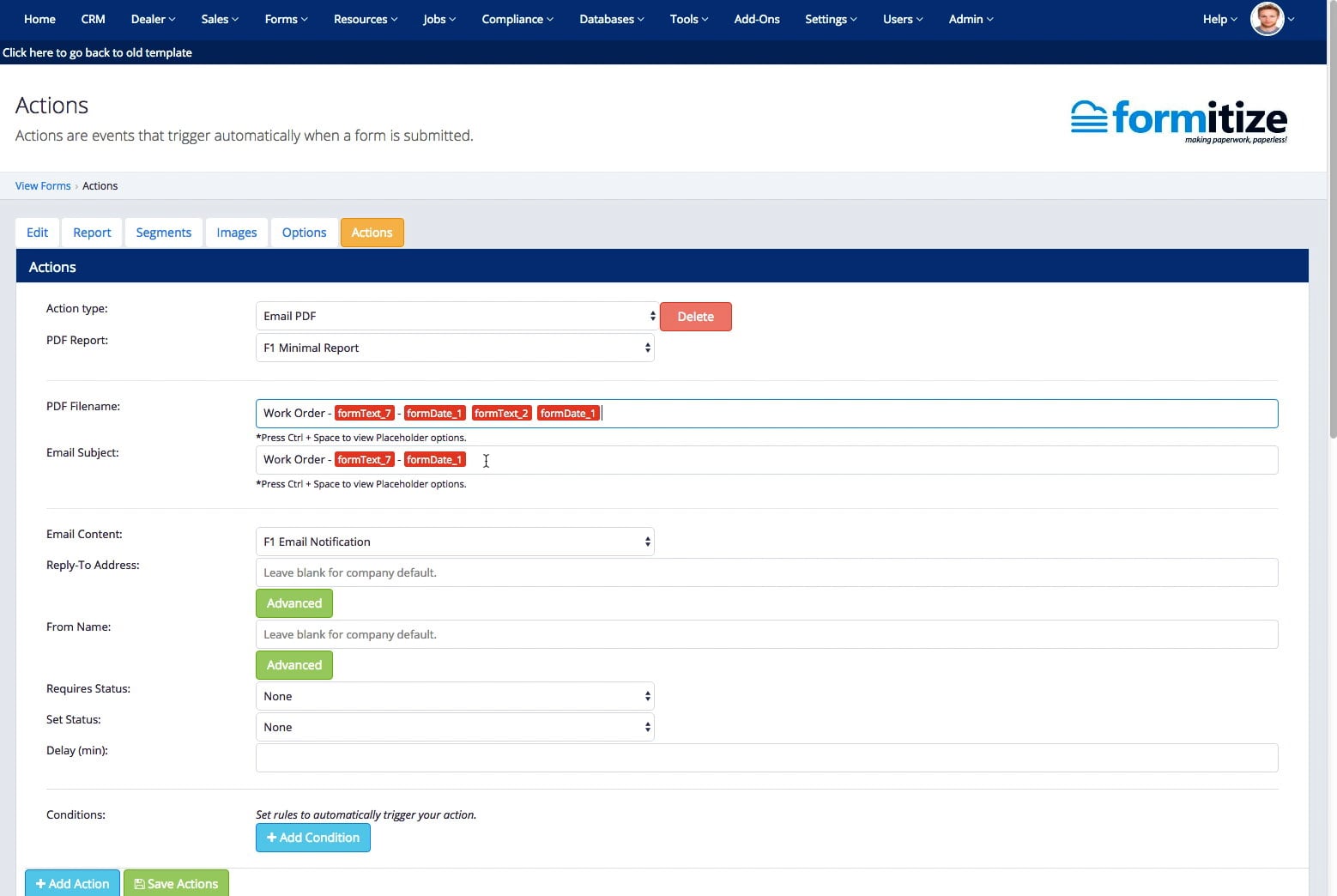1337x896 pixels.
Task: Click the Formitize logo
Action: [1179, 120]
